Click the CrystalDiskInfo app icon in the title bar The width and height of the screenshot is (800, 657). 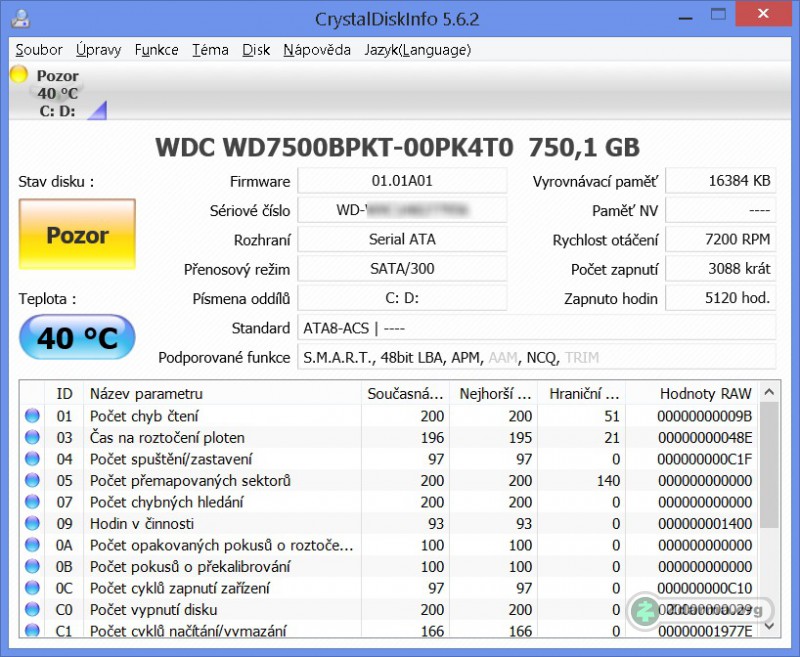20,18
